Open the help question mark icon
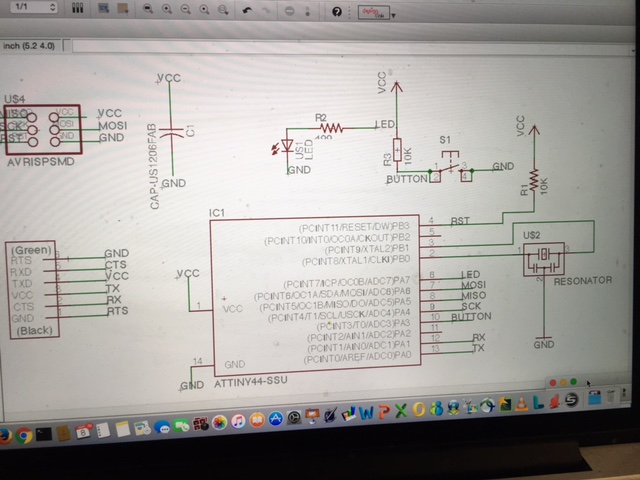 336,12
